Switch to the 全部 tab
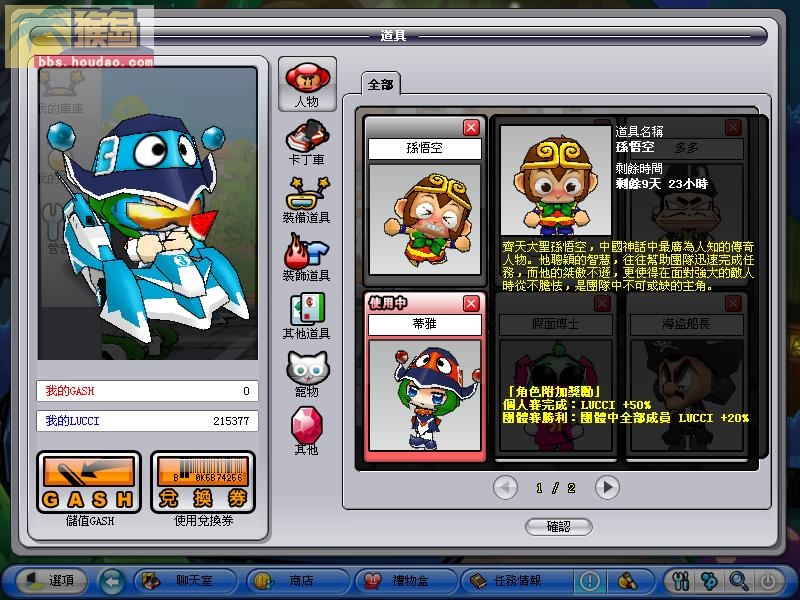This screenshot has height=600, width=800. [x=381, y=85]
